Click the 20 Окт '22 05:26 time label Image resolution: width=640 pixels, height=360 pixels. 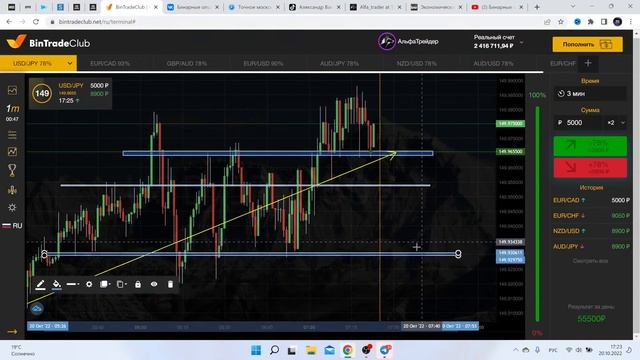[x=47, y=326]
